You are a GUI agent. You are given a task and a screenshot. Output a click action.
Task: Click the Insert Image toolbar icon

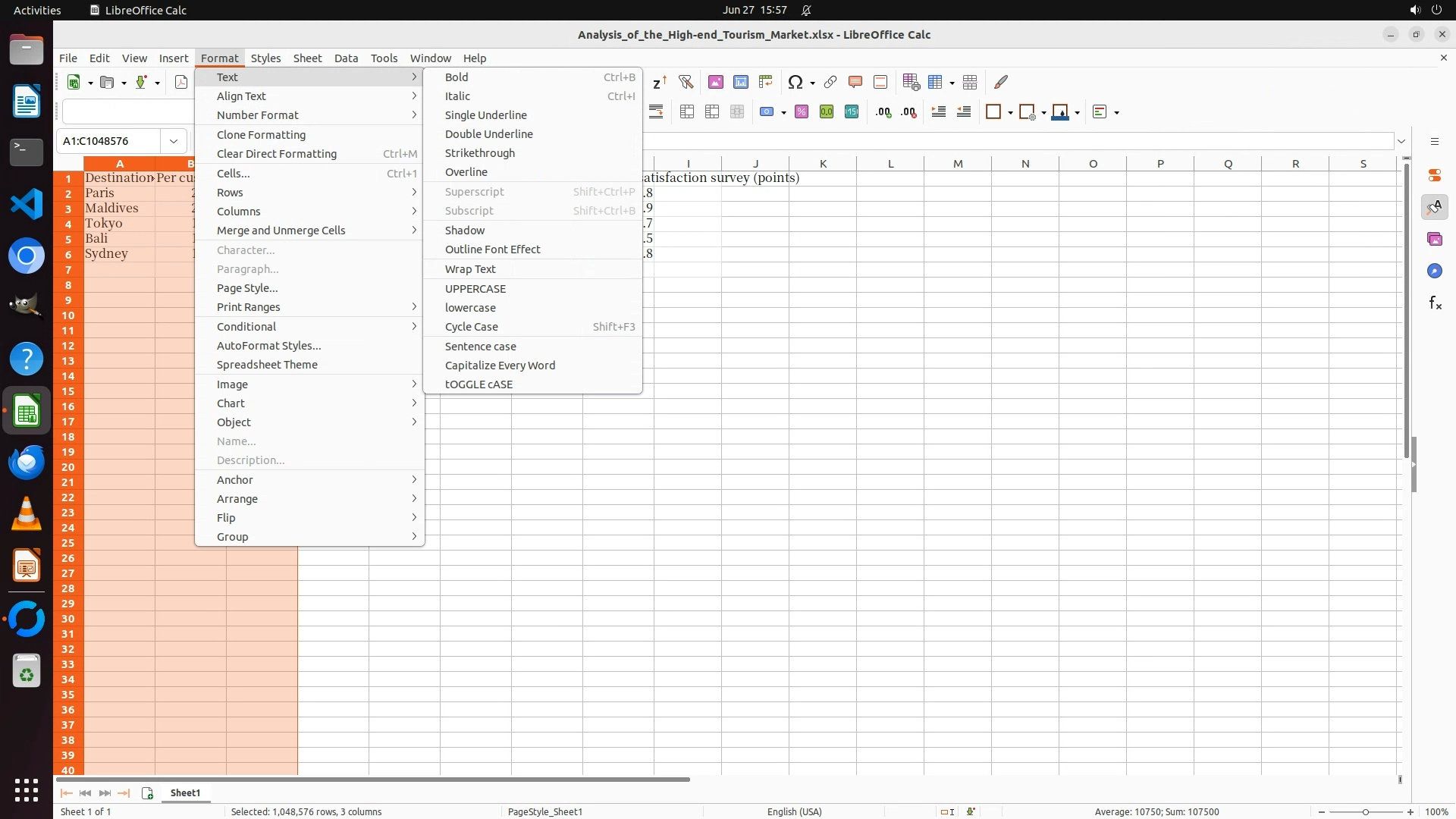point(715,82)
